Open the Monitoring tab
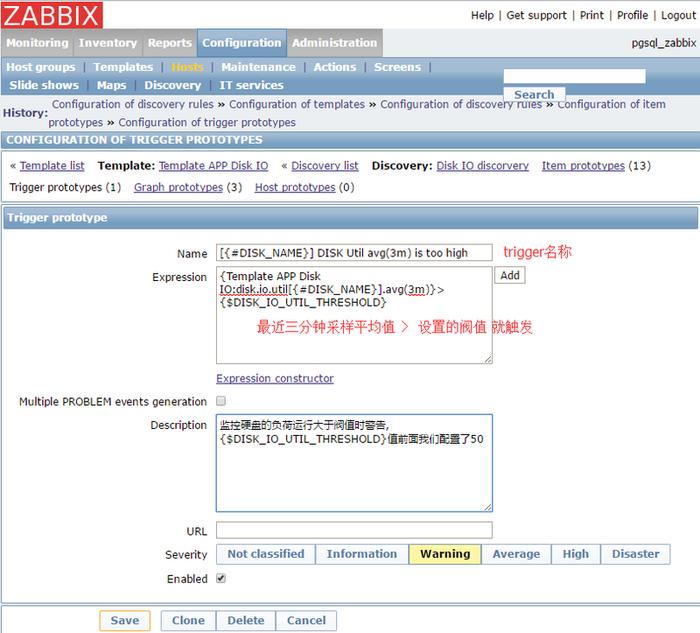 (x=37, y=43)
